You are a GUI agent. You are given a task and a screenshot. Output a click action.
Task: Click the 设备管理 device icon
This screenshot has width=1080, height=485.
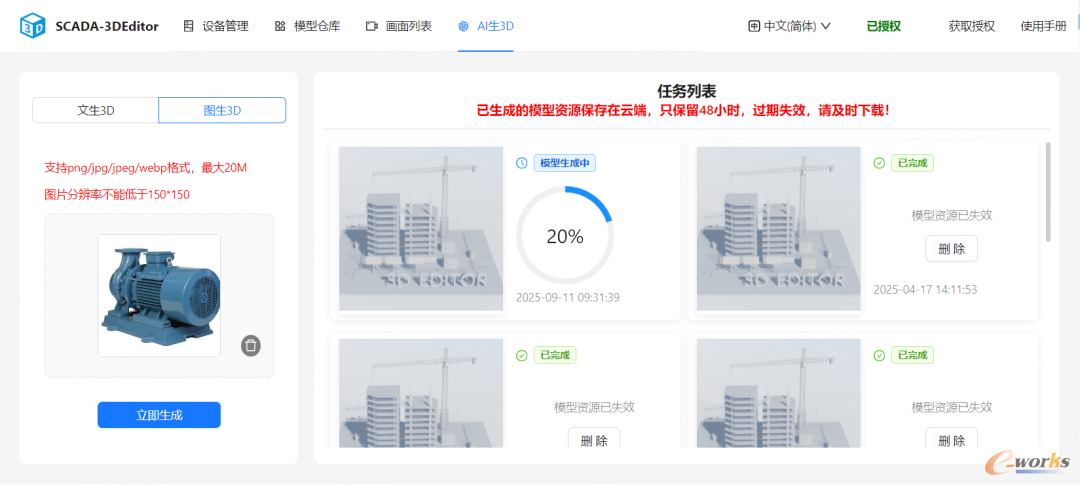pos(189,27)
